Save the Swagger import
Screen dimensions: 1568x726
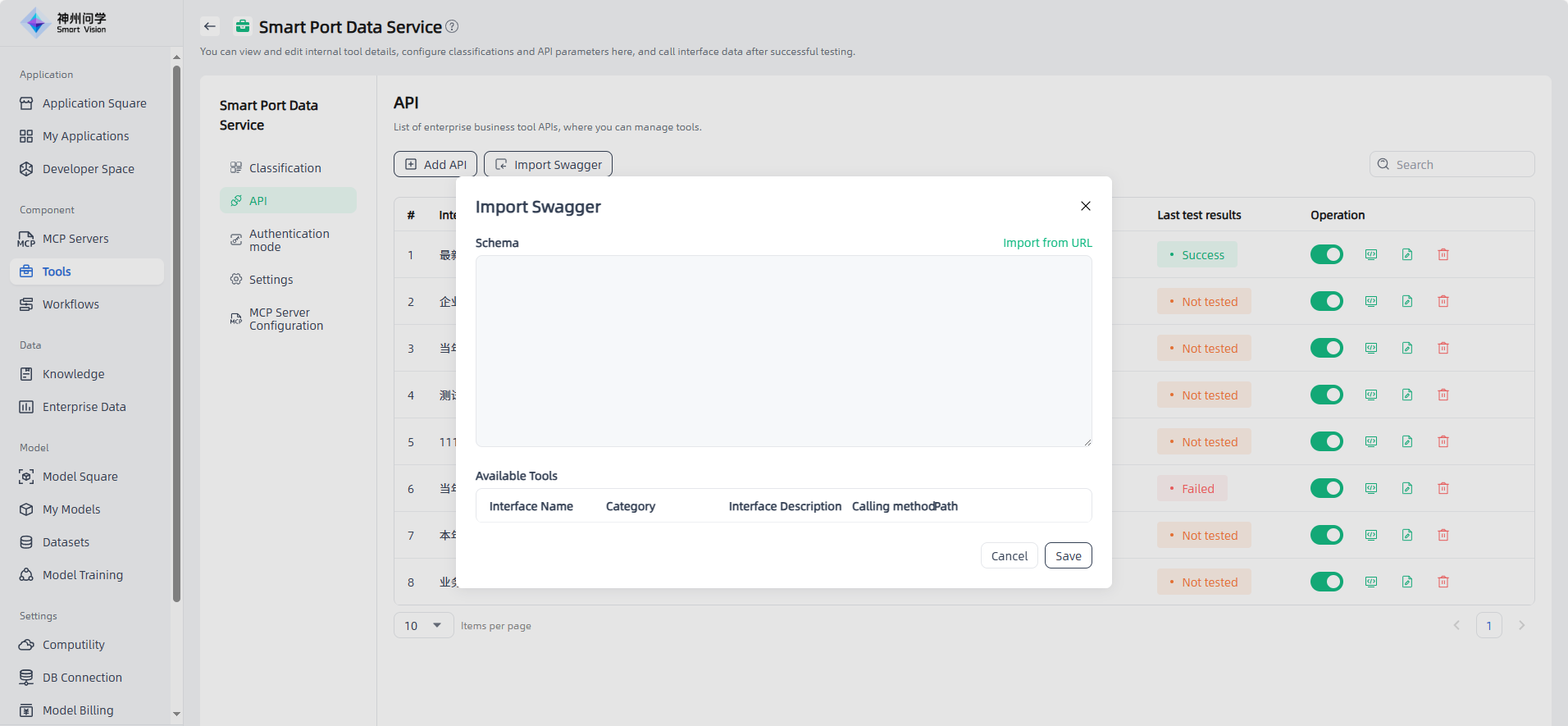pos(1068,555)
